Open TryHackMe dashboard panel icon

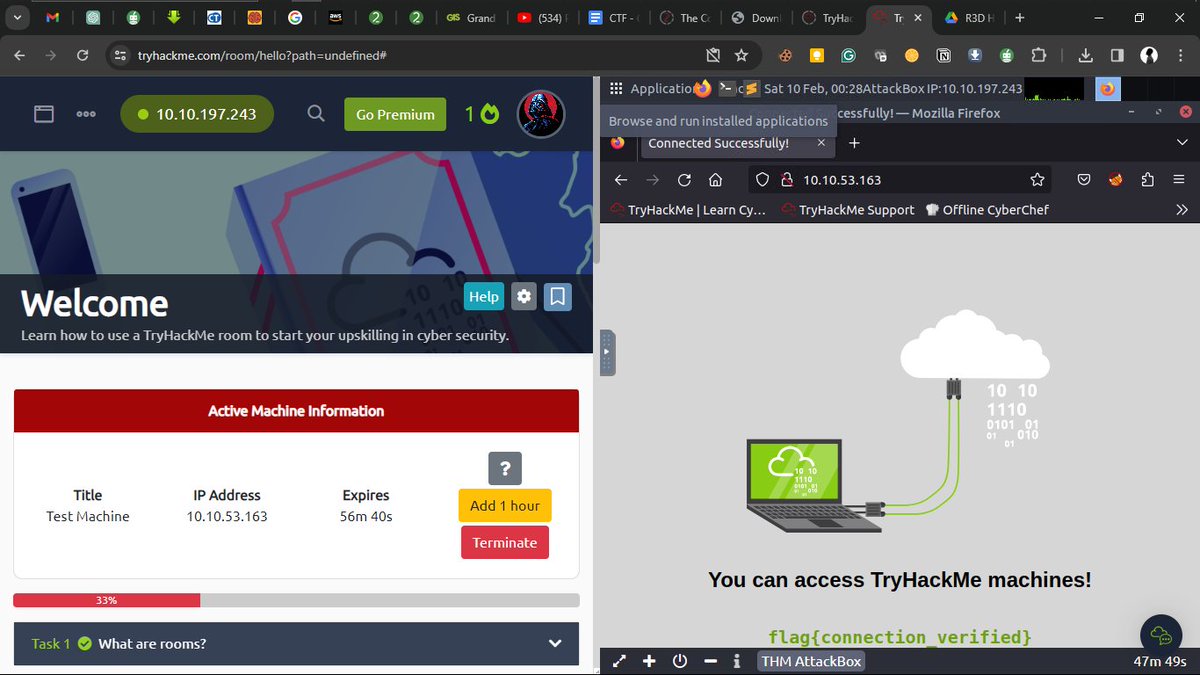[x=44, y=114]
